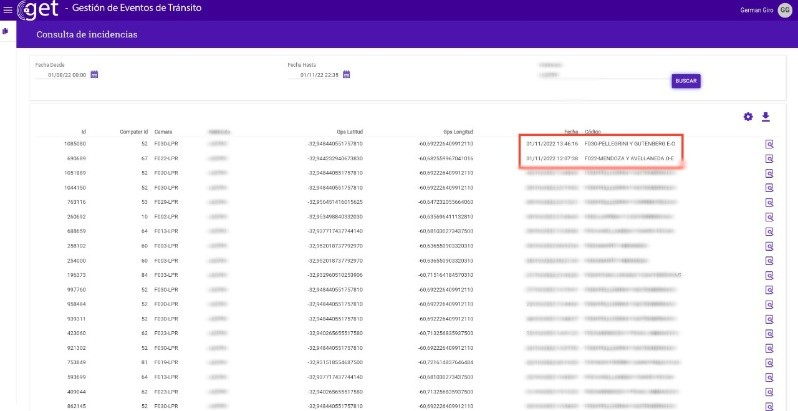Viewport: 798px width, 411px height.
Task: Open the detail icon for incident 196373
Action: pos(770,274)
